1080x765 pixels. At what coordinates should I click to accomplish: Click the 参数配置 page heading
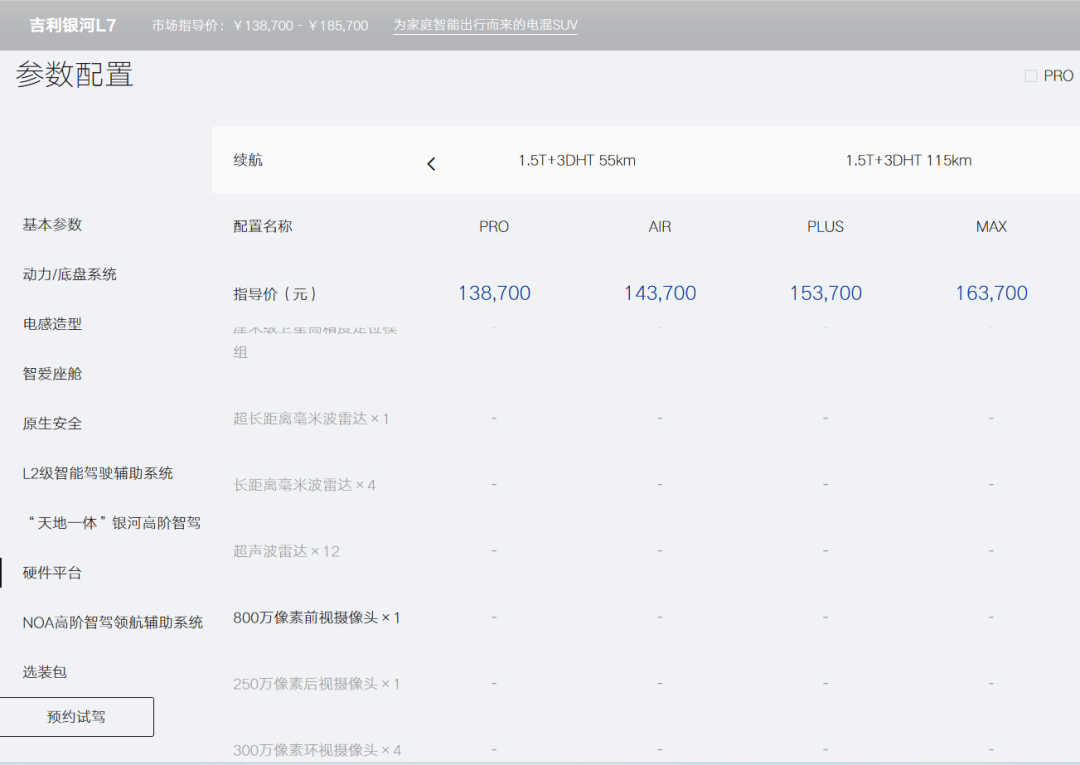74,74
